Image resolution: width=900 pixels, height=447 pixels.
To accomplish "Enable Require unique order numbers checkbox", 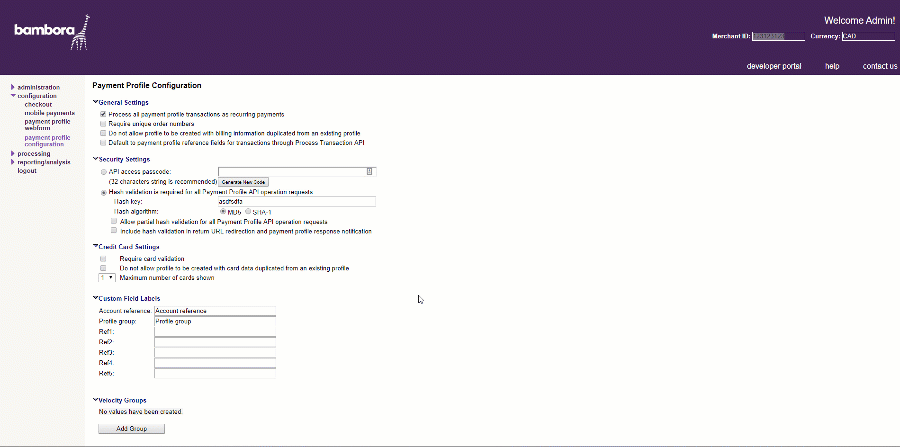I will tap(103, 124).
